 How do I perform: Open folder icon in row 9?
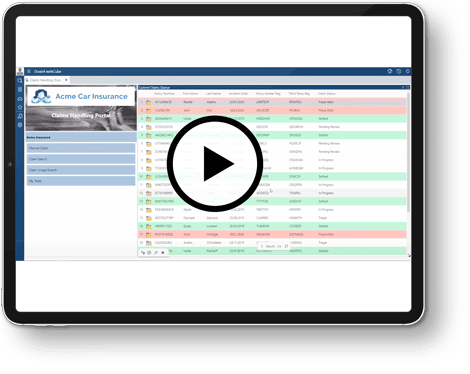[149, 168]
